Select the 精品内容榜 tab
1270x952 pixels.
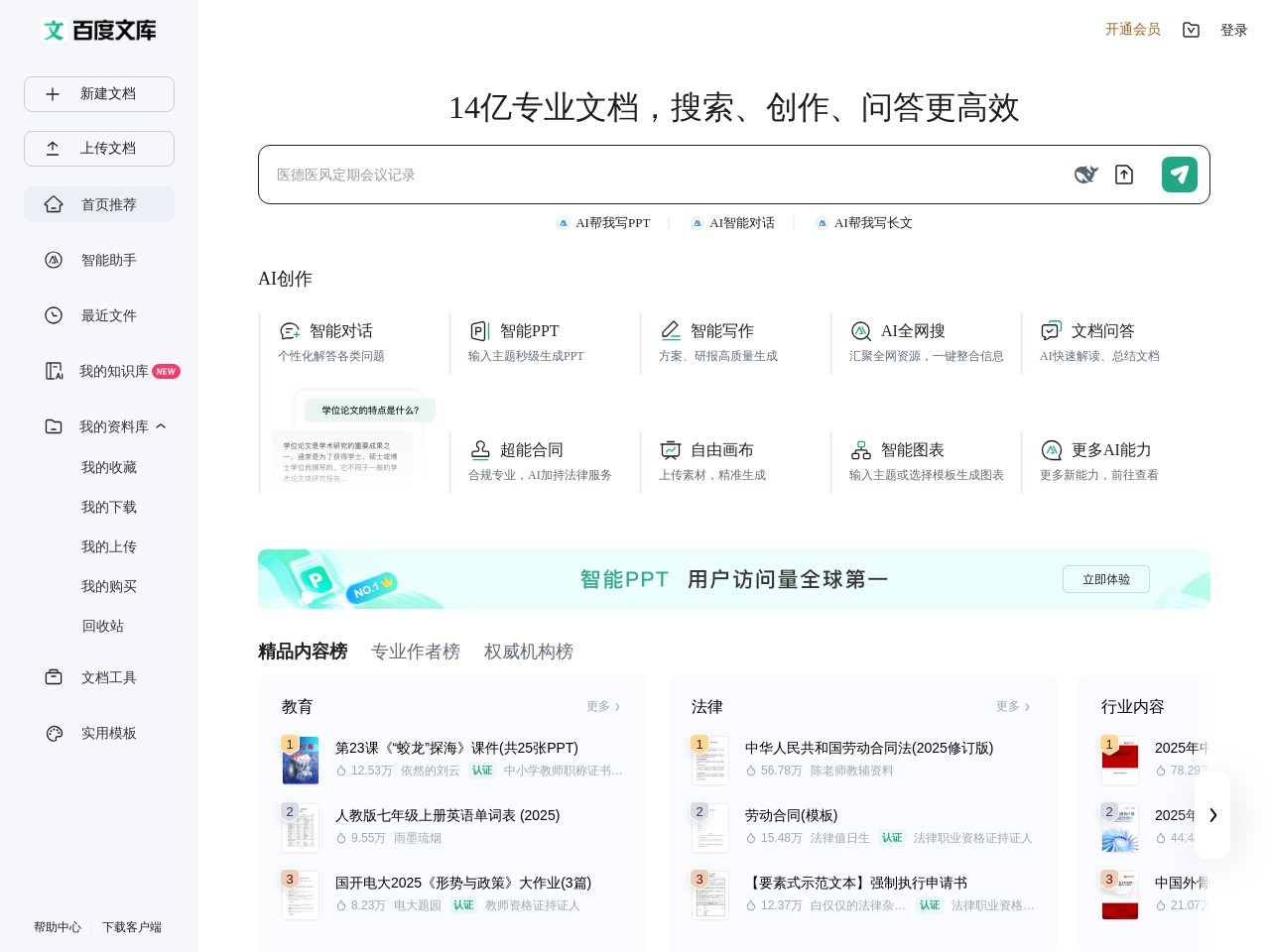[303, 652]
